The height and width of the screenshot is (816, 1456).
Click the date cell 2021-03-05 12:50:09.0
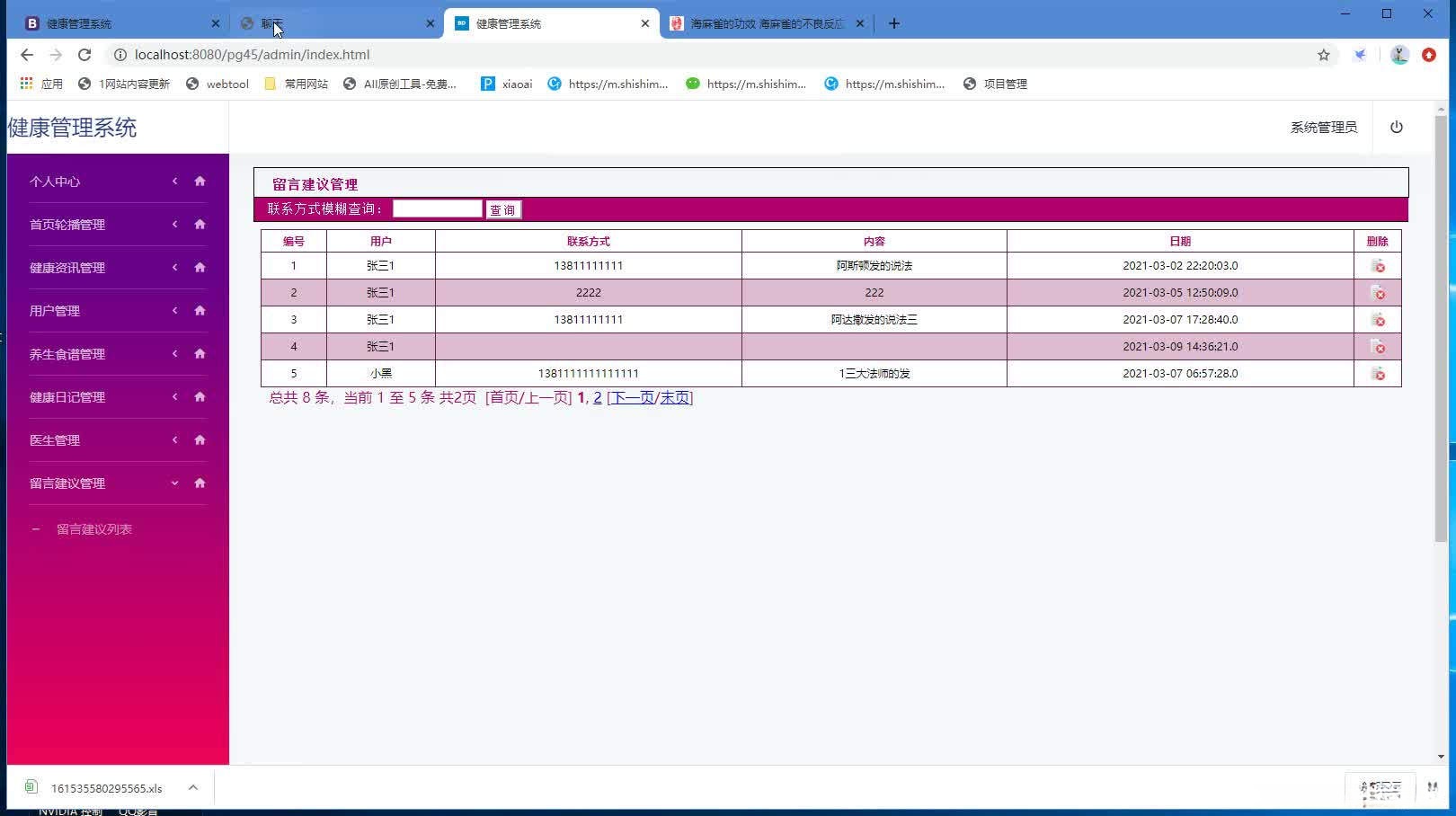[1180, 293]
